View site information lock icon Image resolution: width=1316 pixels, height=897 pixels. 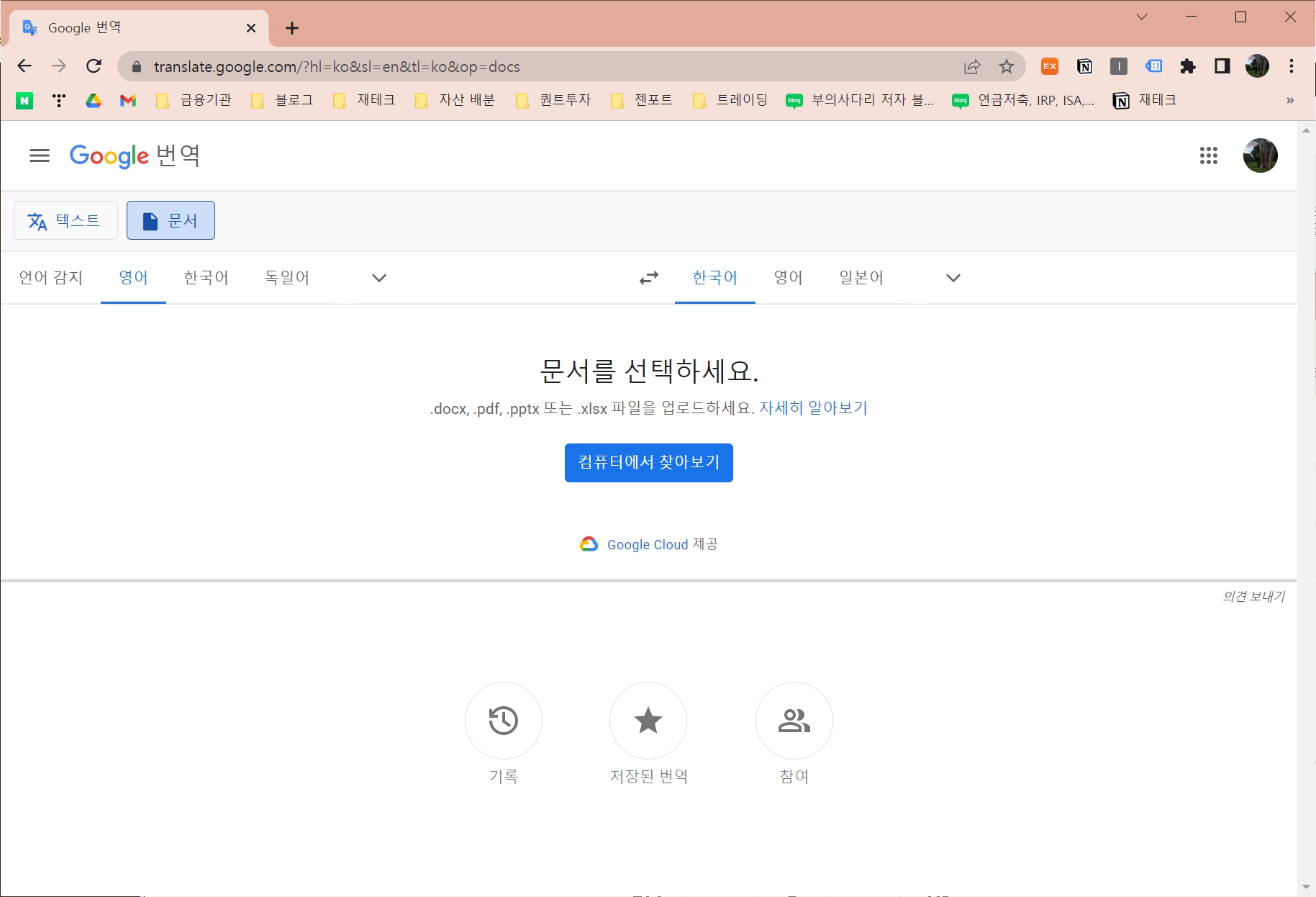(x=137, y=66)
